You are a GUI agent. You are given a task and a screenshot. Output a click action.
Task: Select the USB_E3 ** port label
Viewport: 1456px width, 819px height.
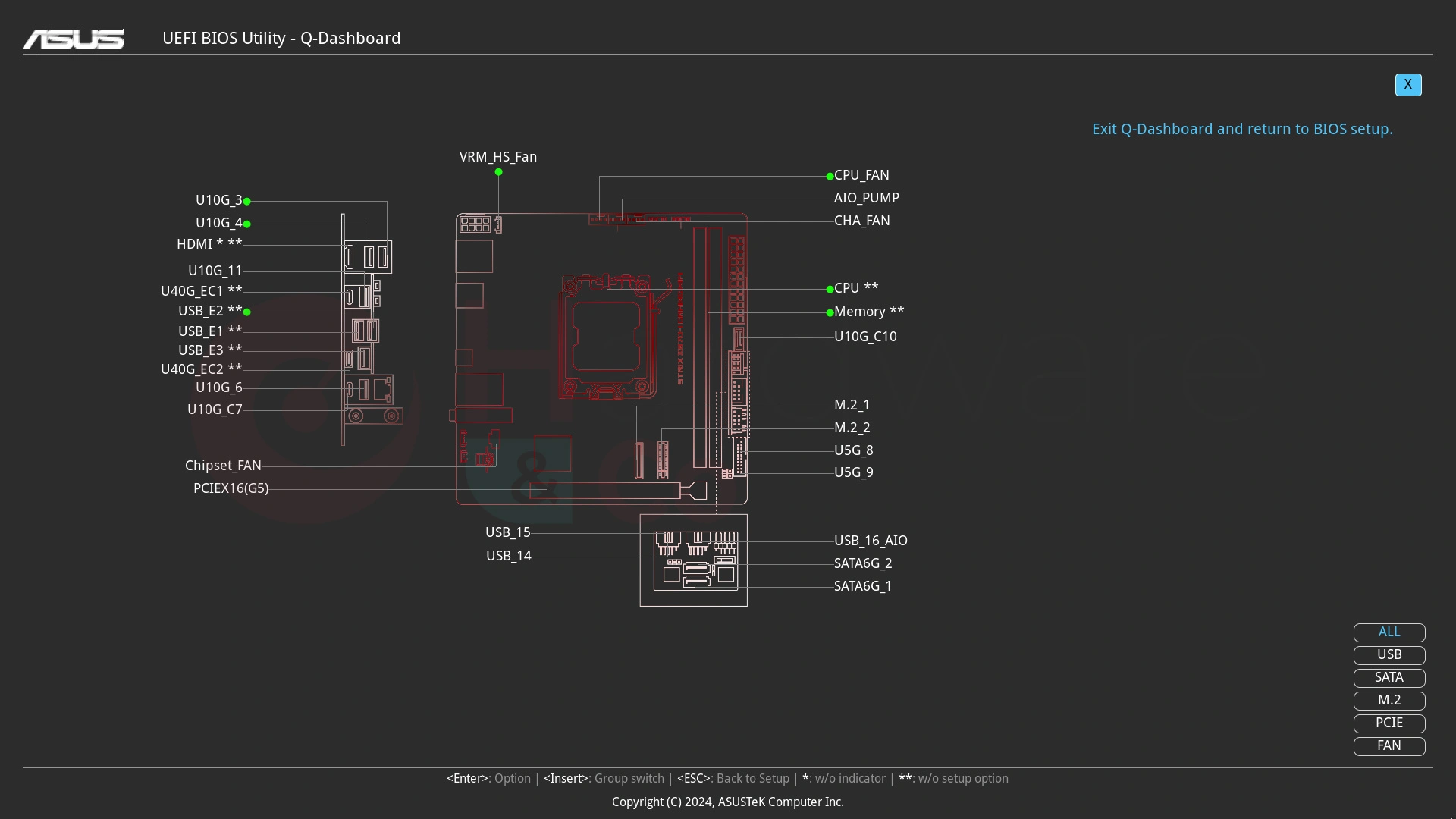[x=210, y=350]
